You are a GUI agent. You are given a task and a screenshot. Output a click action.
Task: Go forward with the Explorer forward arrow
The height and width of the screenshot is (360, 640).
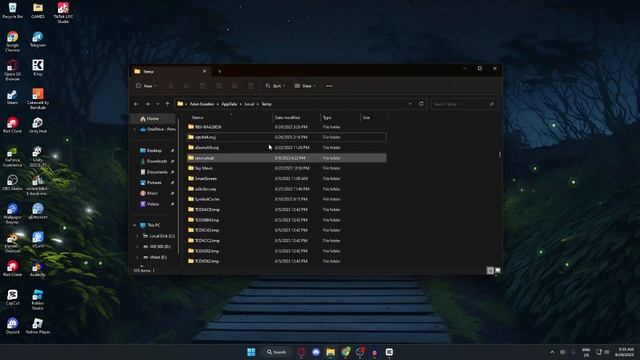[147, 104]
